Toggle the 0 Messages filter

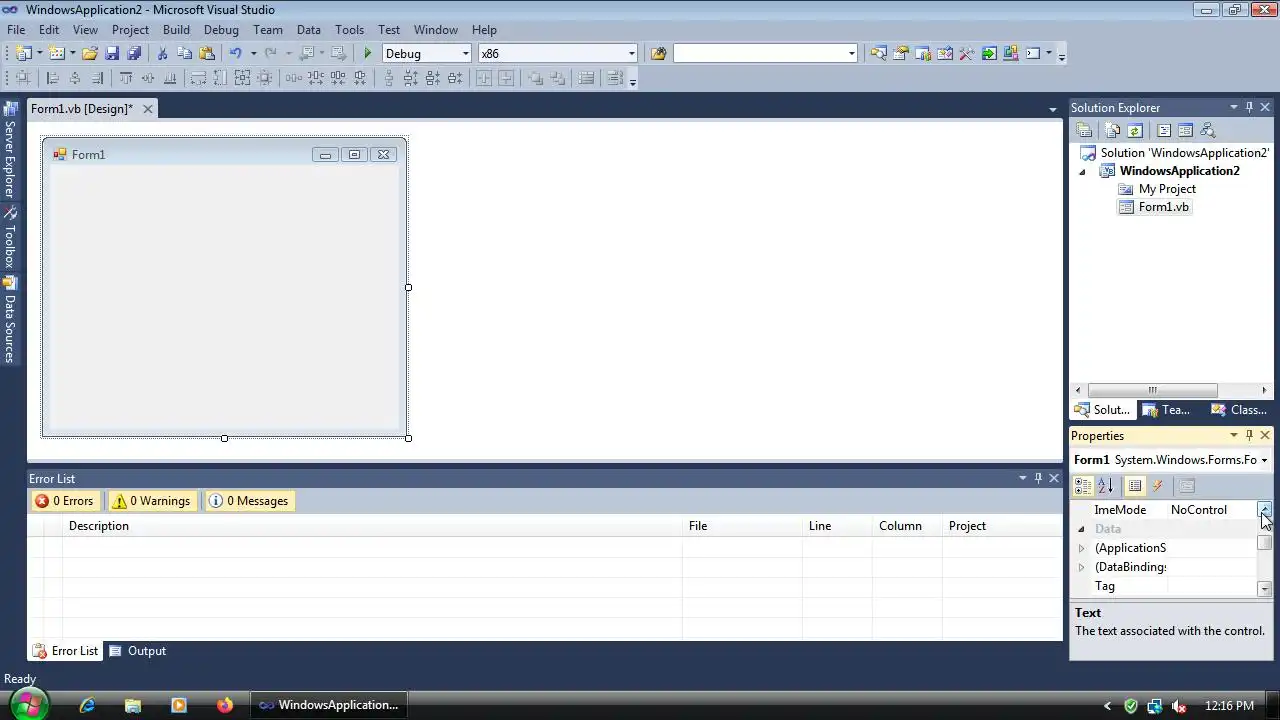pos(248,501)
